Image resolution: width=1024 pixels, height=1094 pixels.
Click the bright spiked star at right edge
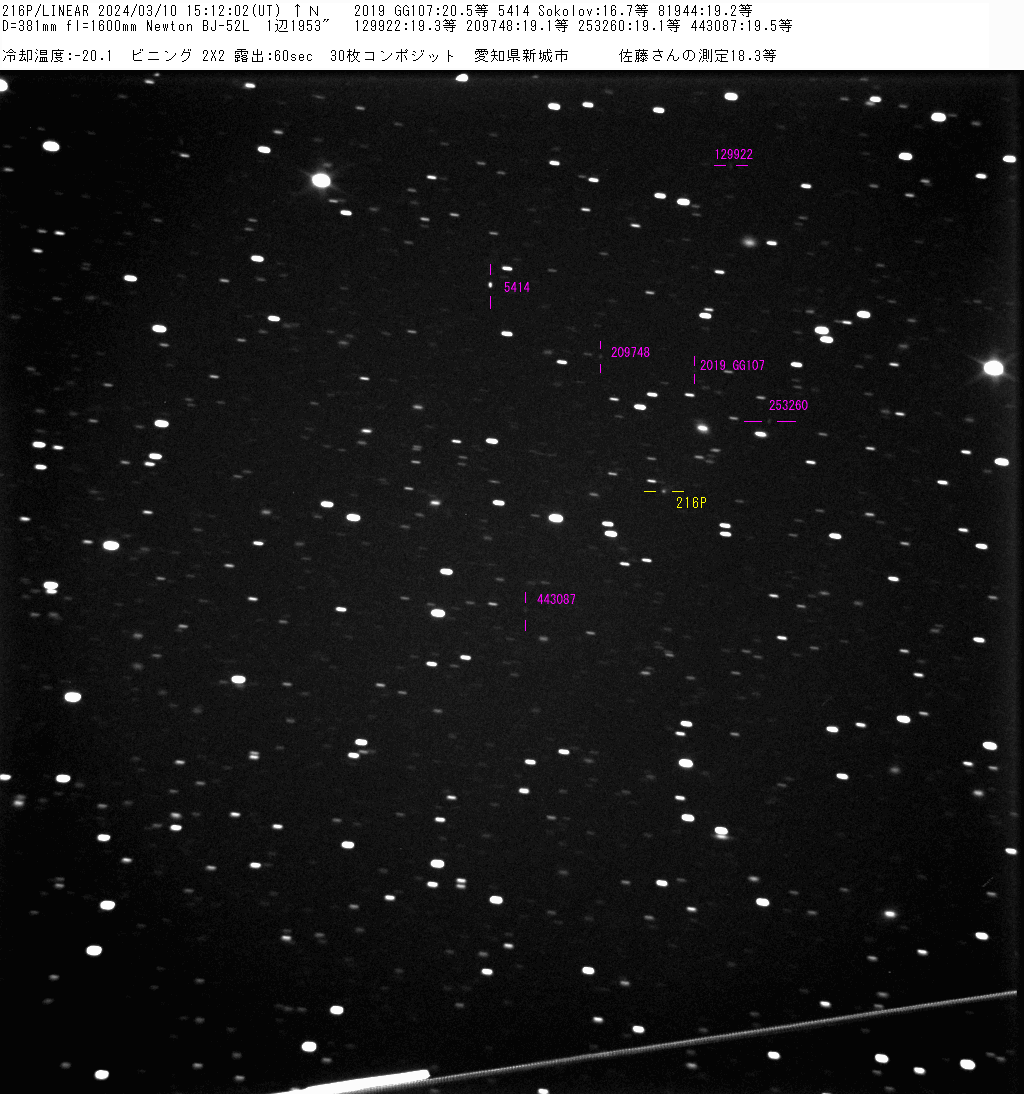(x=993, y=368)
